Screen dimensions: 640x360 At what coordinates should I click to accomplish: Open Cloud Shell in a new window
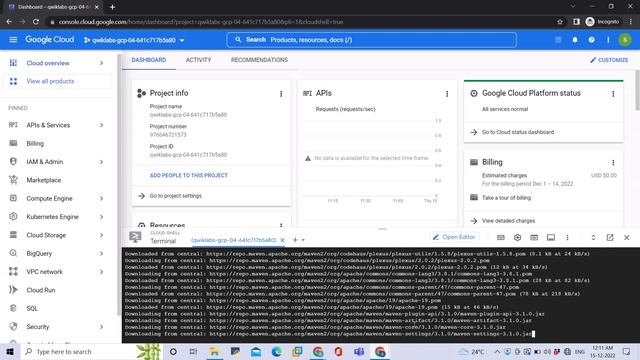pos(610,238)
